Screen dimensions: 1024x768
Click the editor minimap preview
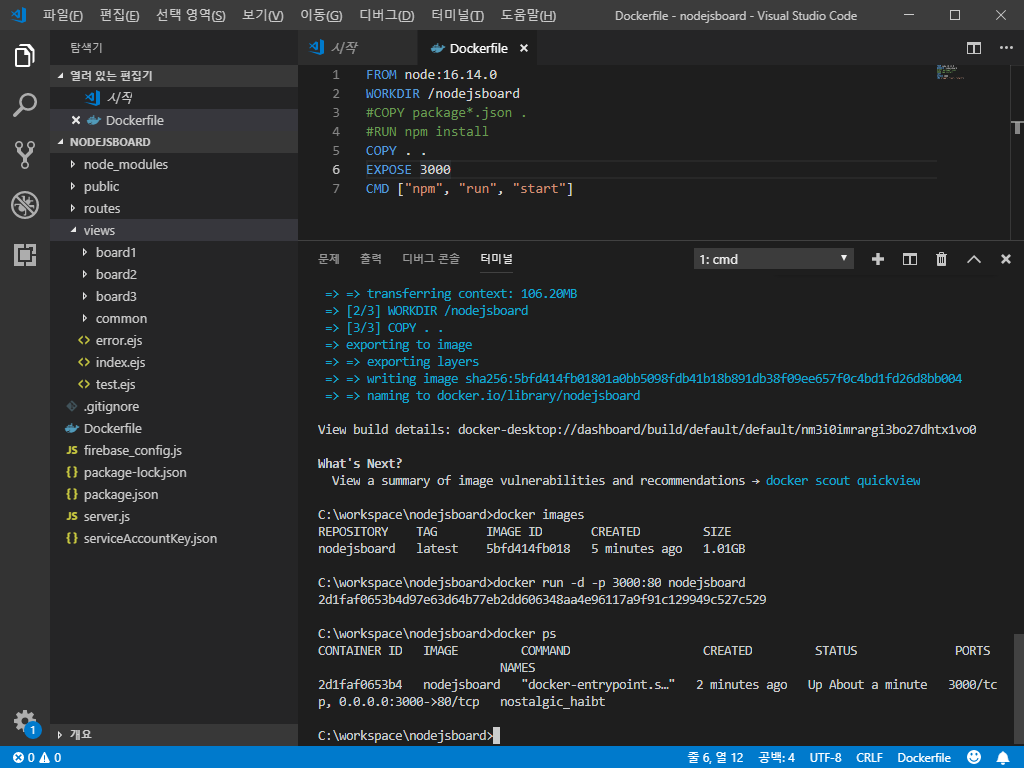[x=950, y=72]
